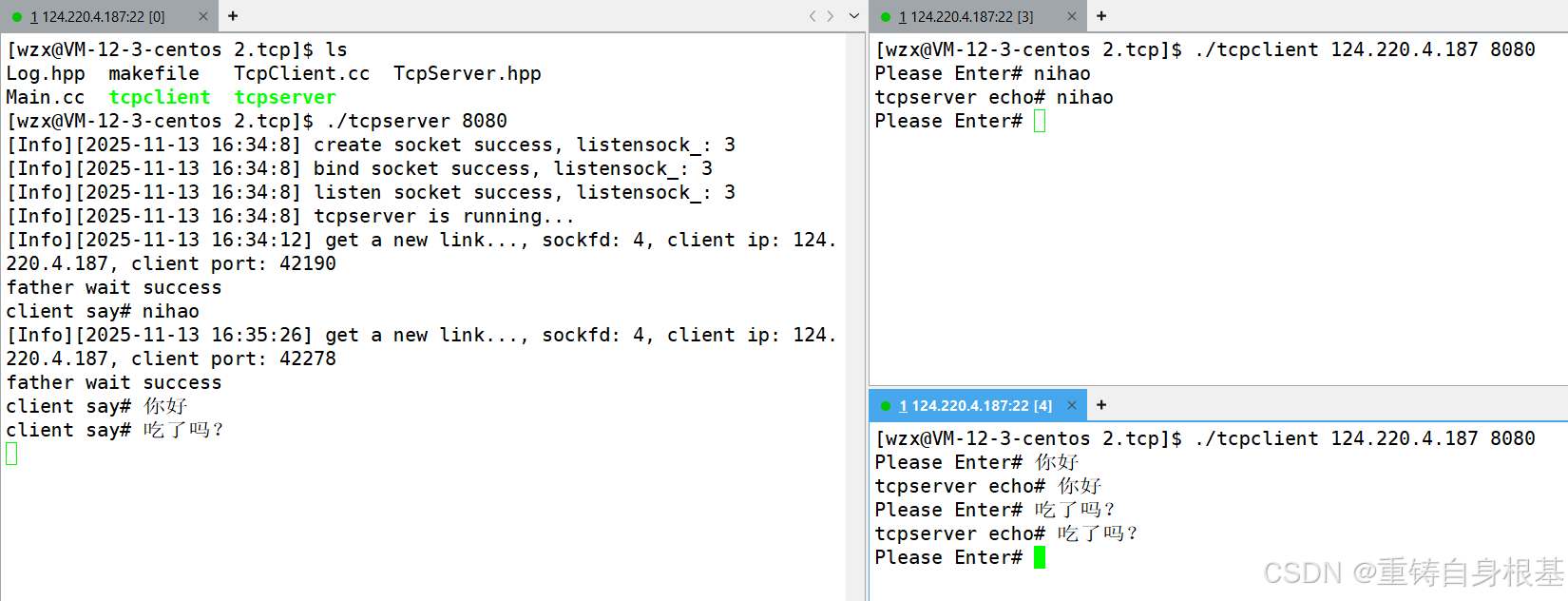Viewport: 1568px width, 601px height.
Task: Click 'TcpServer.hpp' file name
Action: pos(468,73)
